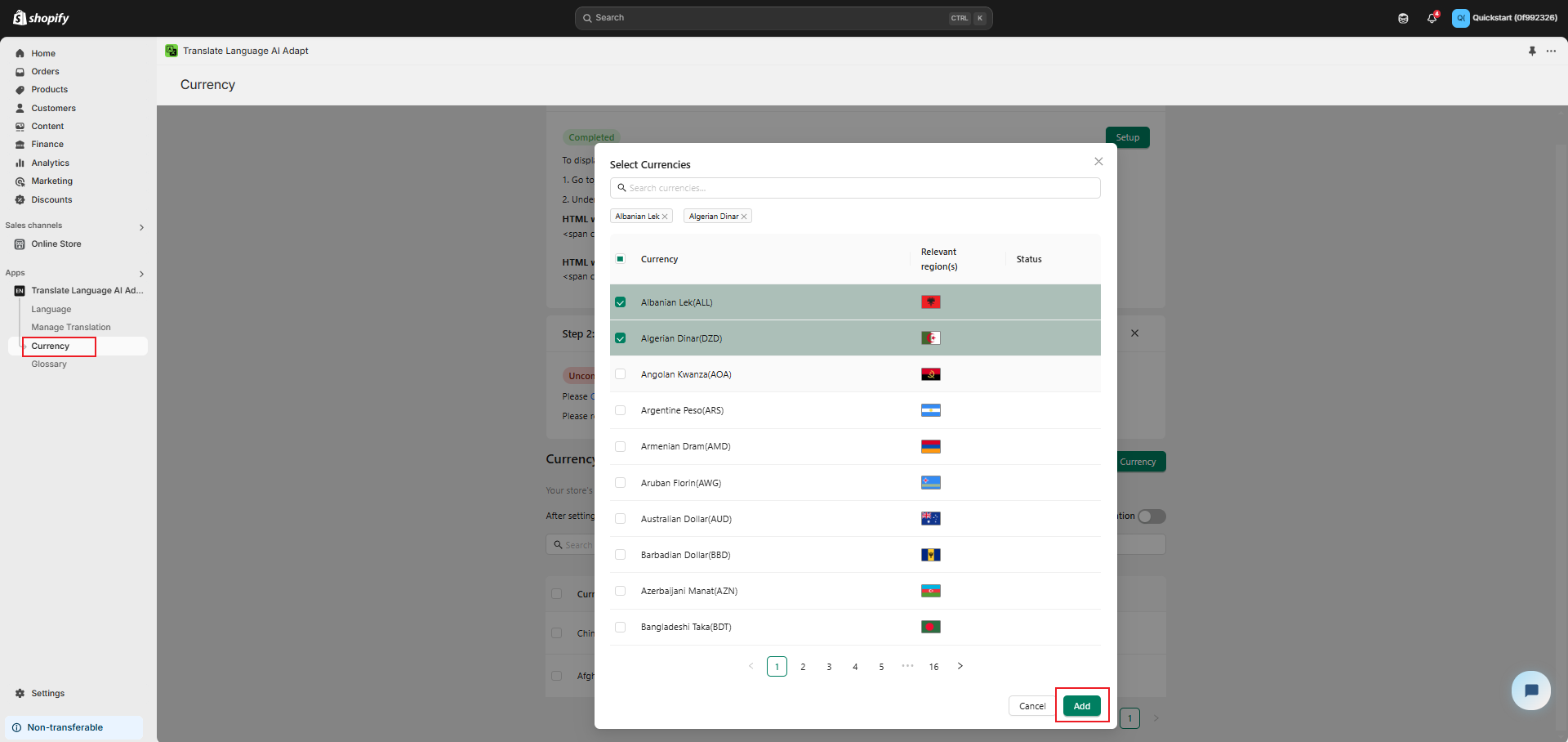Remove the Albanian Lek tag

(665, 217)
